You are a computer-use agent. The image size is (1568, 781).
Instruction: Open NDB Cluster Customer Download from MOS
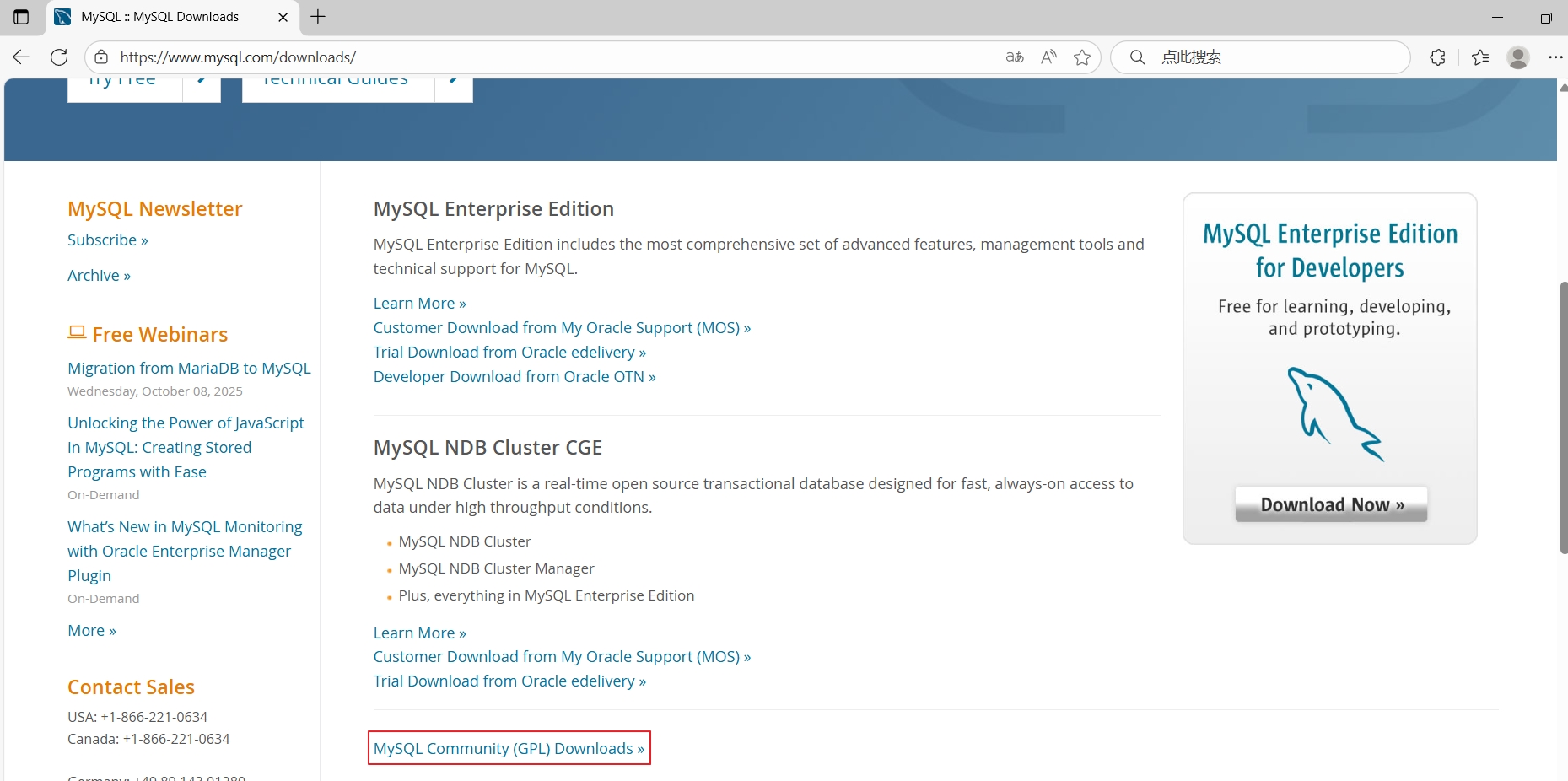click(x=562, y=657)
